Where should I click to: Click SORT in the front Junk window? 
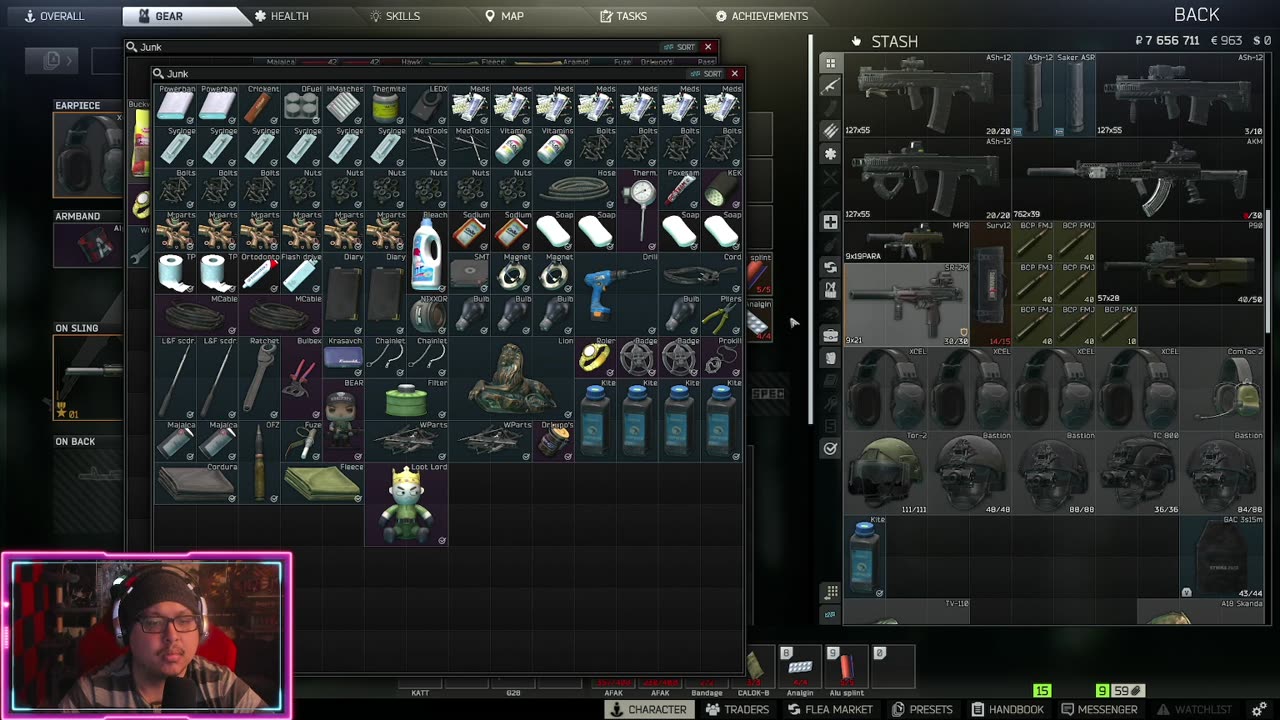point(706,73)
